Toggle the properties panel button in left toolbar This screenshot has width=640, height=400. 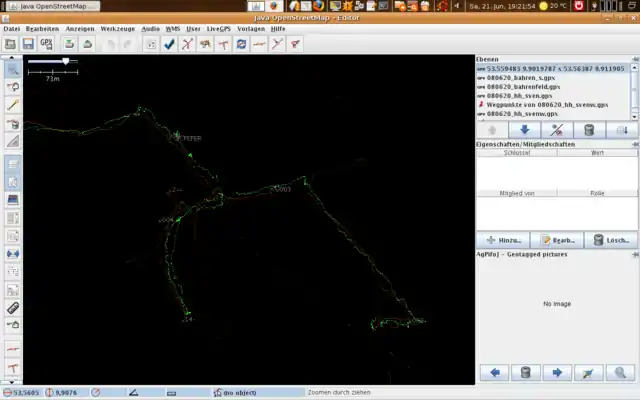tap(13, 181)
